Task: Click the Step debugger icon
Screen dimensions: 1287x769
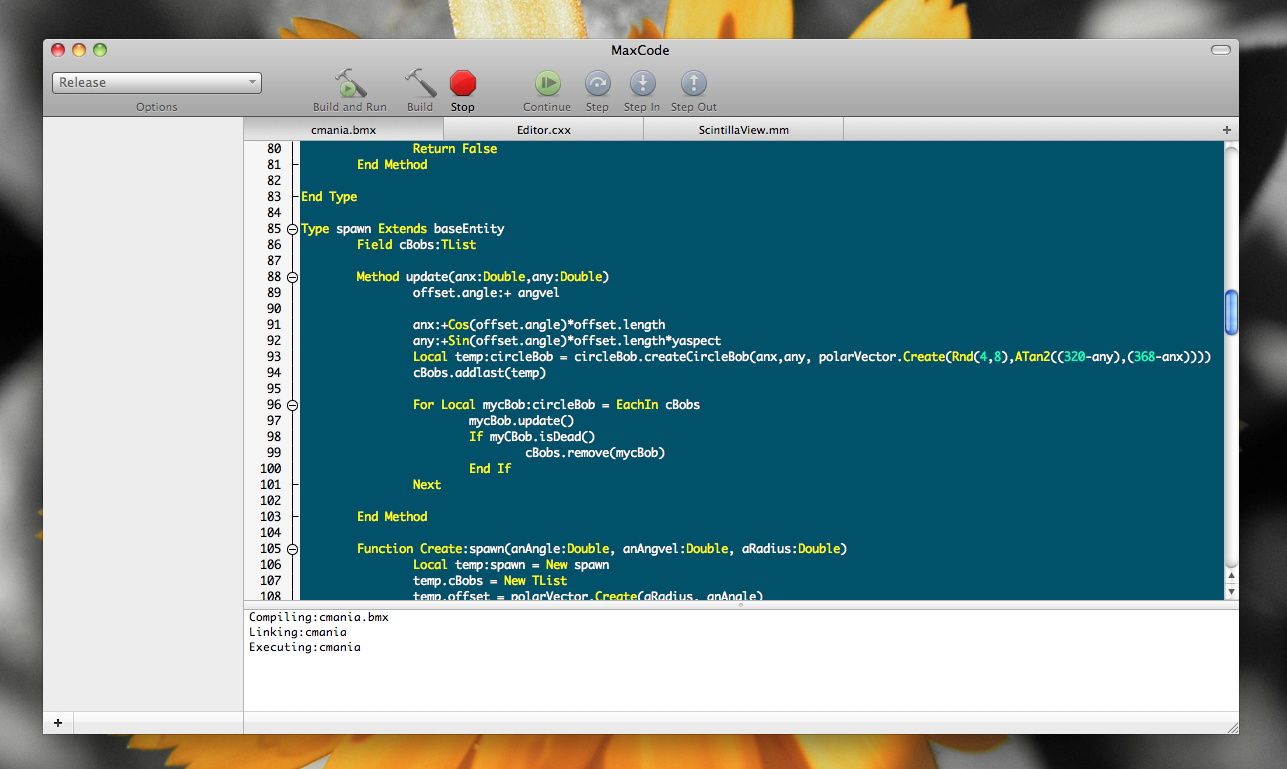Action: [597, 84]
